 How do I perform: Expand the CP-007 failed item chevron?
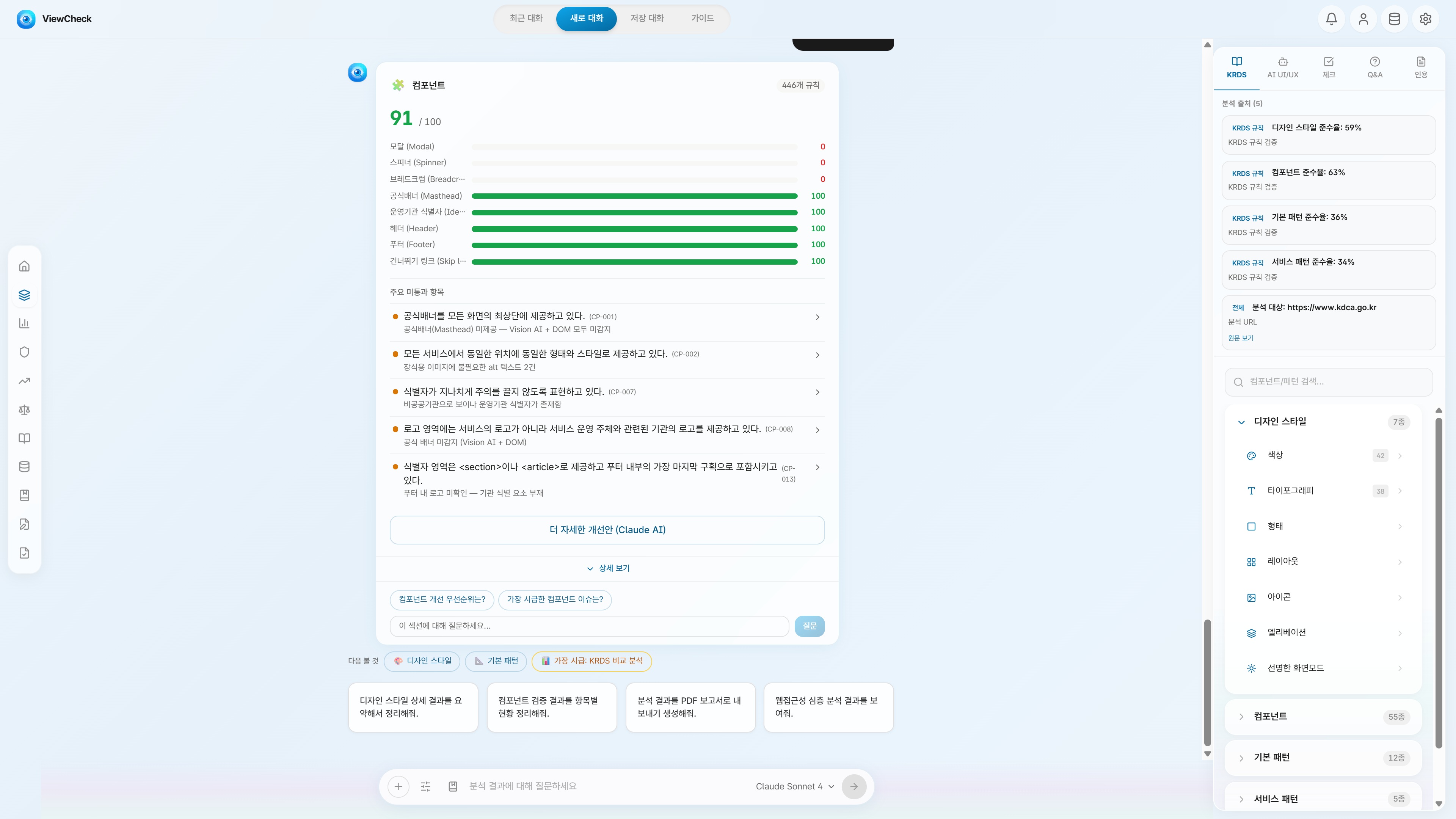click(817, 392)
